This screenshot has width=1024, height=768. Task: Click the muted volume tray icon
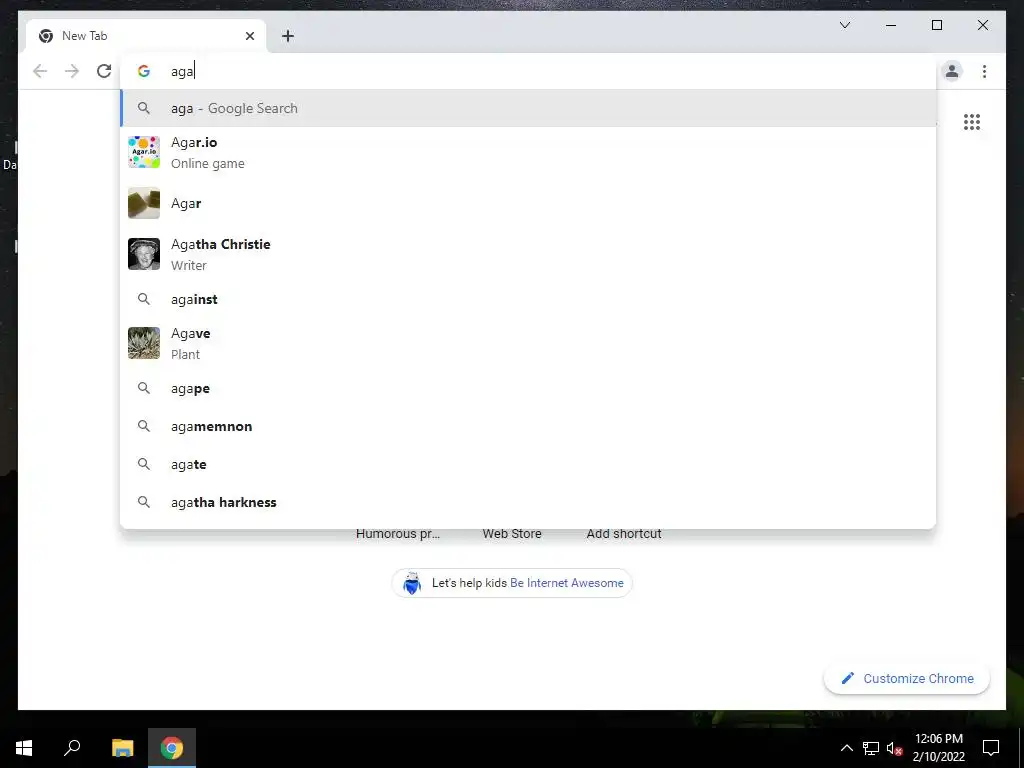coord(894,748)
